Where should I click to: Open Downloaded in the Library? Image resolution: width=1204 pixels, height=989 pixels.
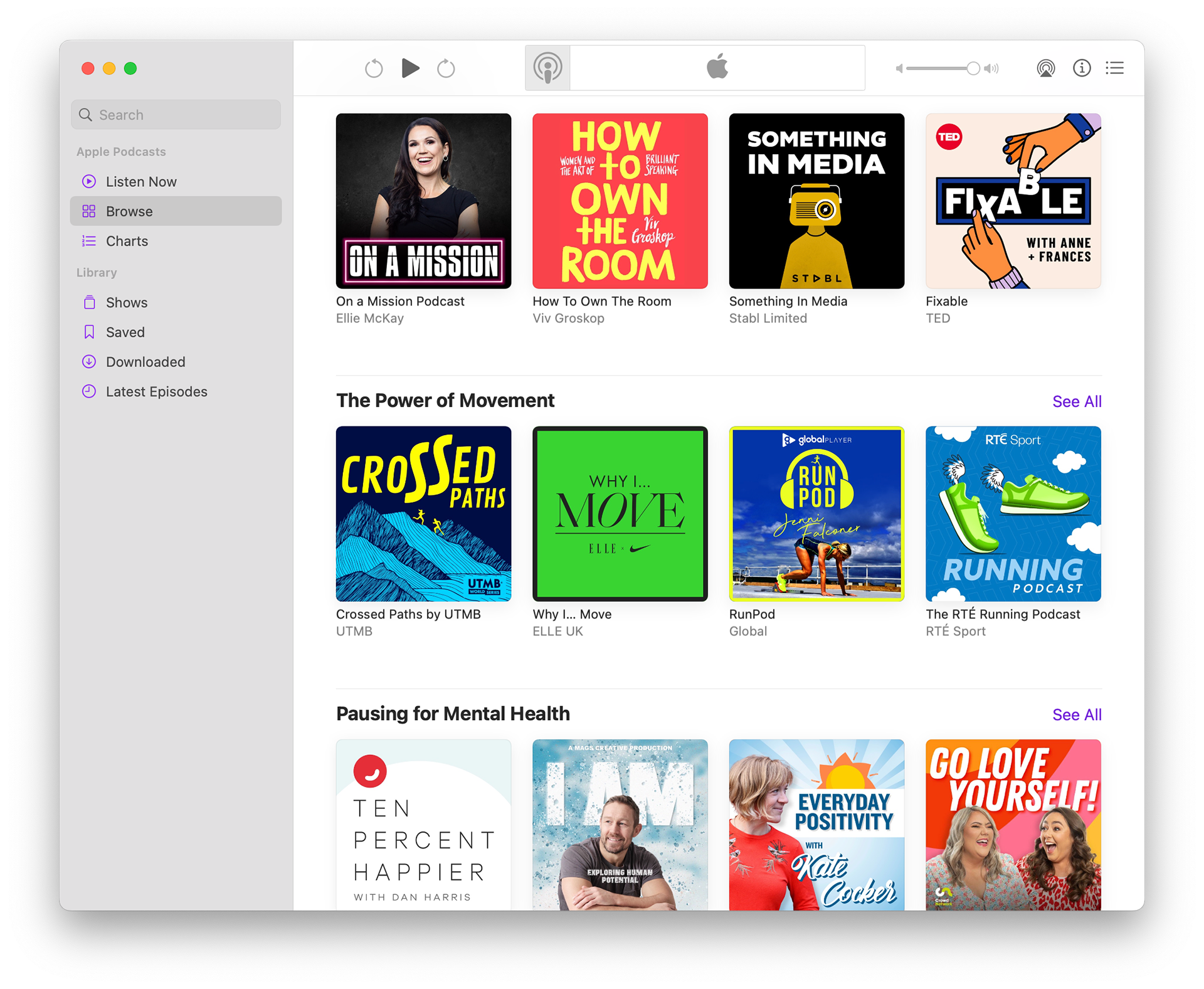point(176,362)
